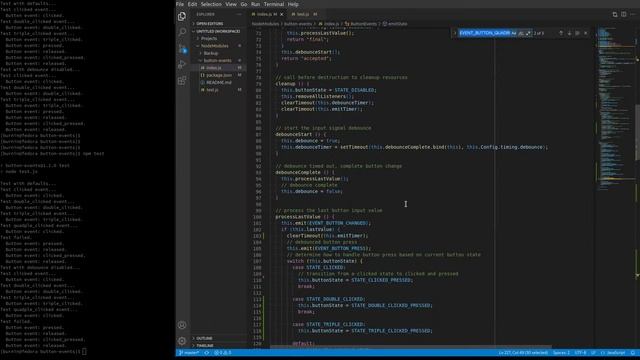Click the index.js breadcrumb segment

coord(329,24)
